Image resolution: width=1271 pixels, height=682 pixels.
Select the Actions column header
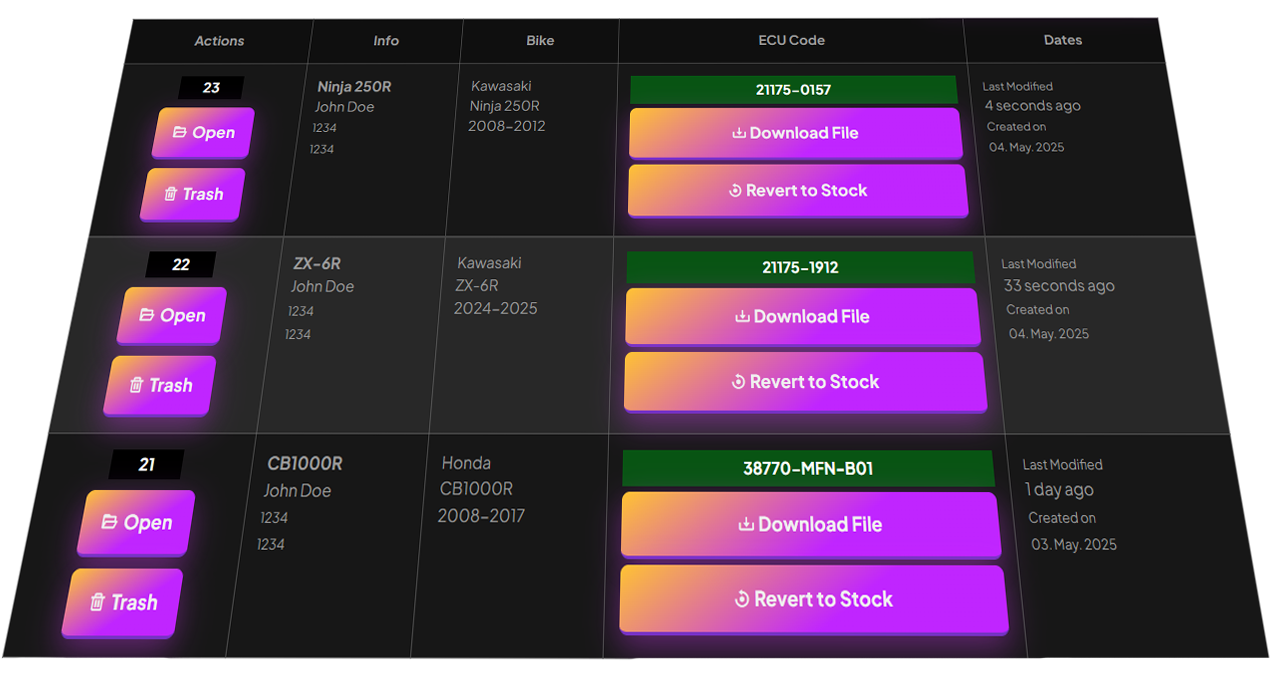coord(219,41)
